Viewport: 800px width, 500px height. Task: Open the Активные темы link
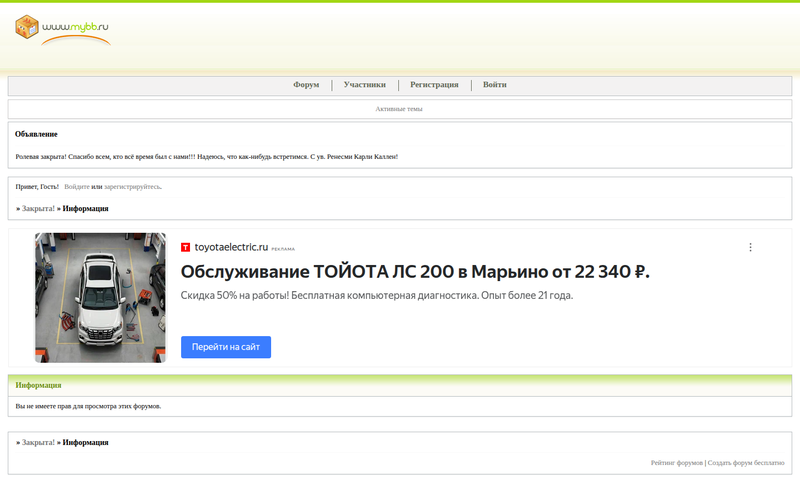coord(399,108)
